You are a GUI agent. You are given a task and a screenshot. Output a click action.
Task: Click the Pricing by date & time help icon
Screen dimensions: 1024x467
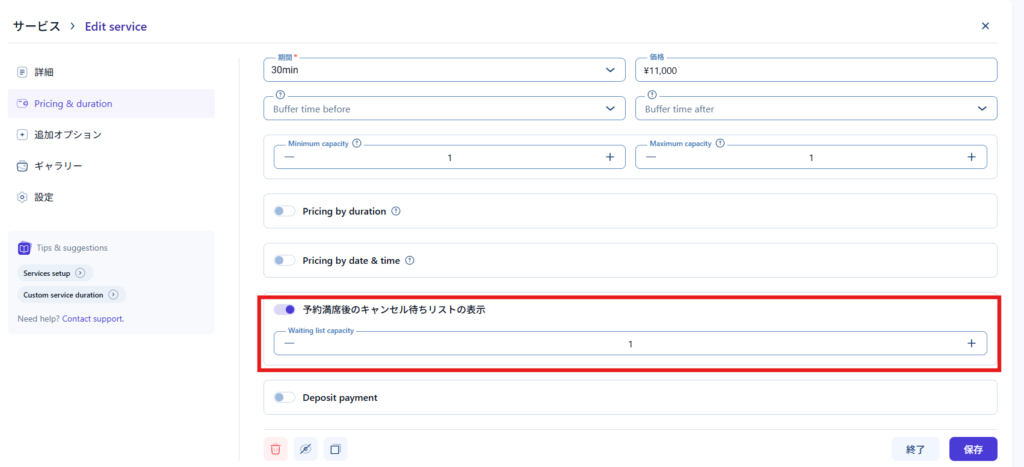[410, 260]
